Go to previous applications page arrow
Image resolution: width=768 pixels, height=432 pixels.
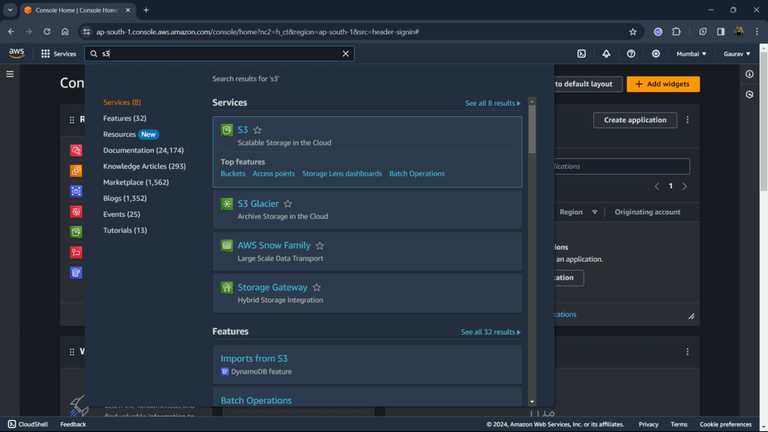coord(657,187)
